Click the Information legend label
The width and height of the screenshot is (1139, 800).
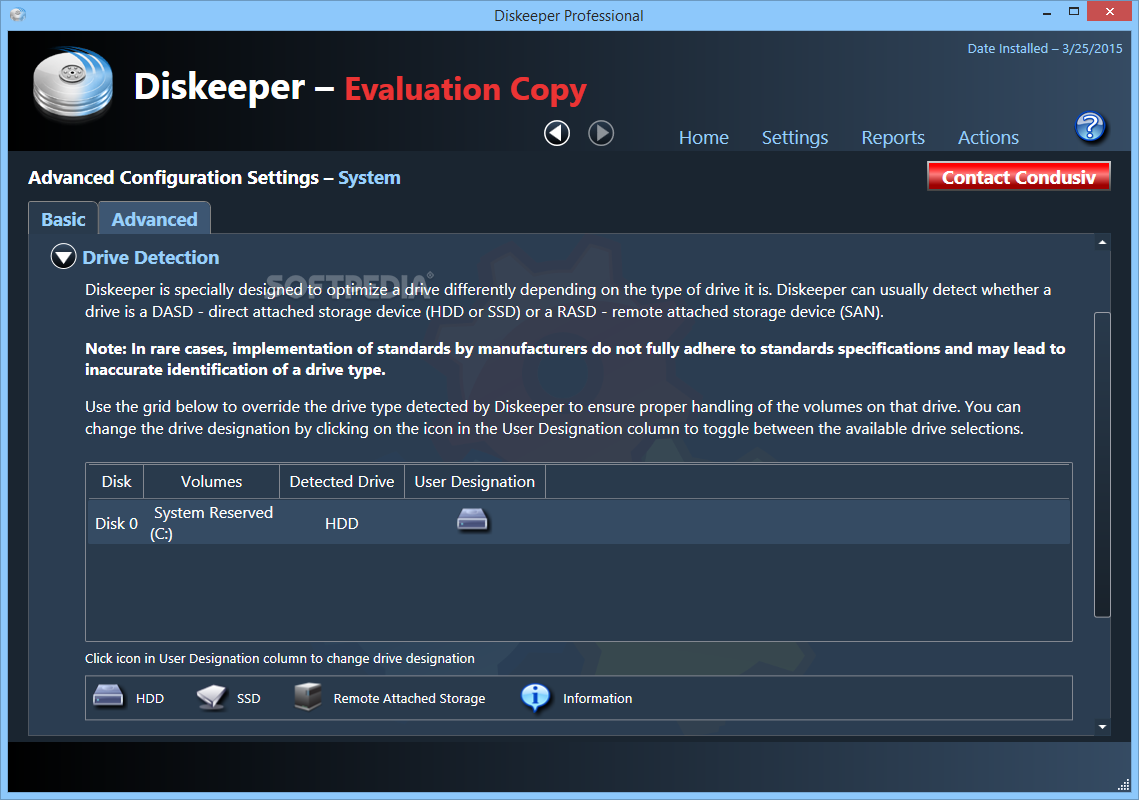[x=597, y=698]
